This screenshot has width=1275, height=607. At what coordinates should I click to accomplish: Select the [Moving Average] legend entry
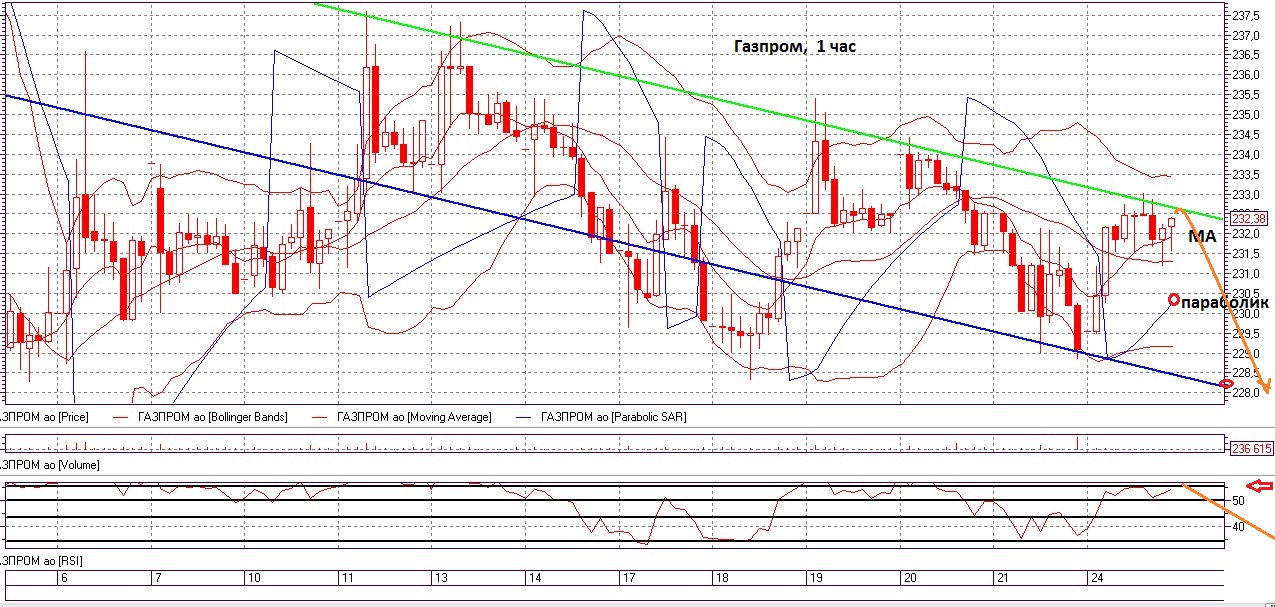(415, 416)
